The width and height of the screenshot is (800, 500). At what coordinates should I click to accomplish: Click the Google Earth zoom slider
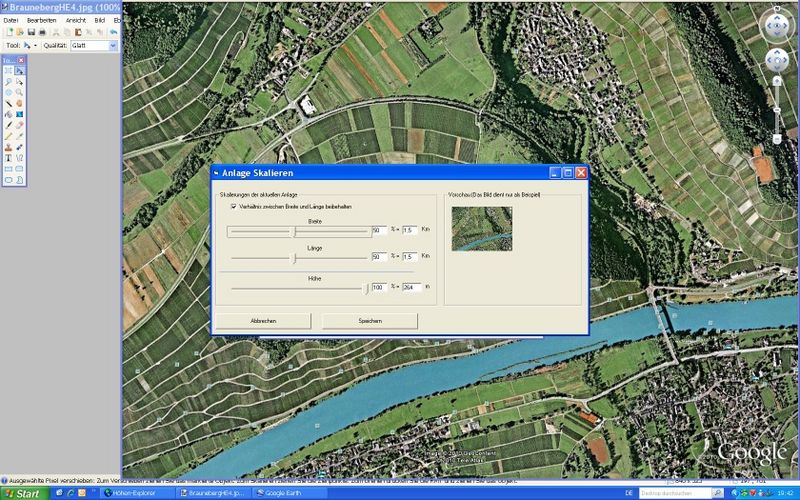pos(777,110)
